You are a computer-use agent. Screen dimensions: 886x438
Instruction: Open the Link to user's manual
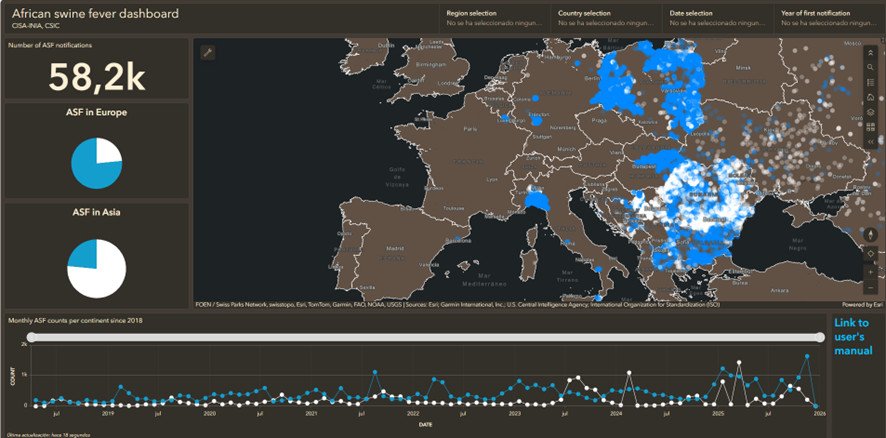pos(853,337)
